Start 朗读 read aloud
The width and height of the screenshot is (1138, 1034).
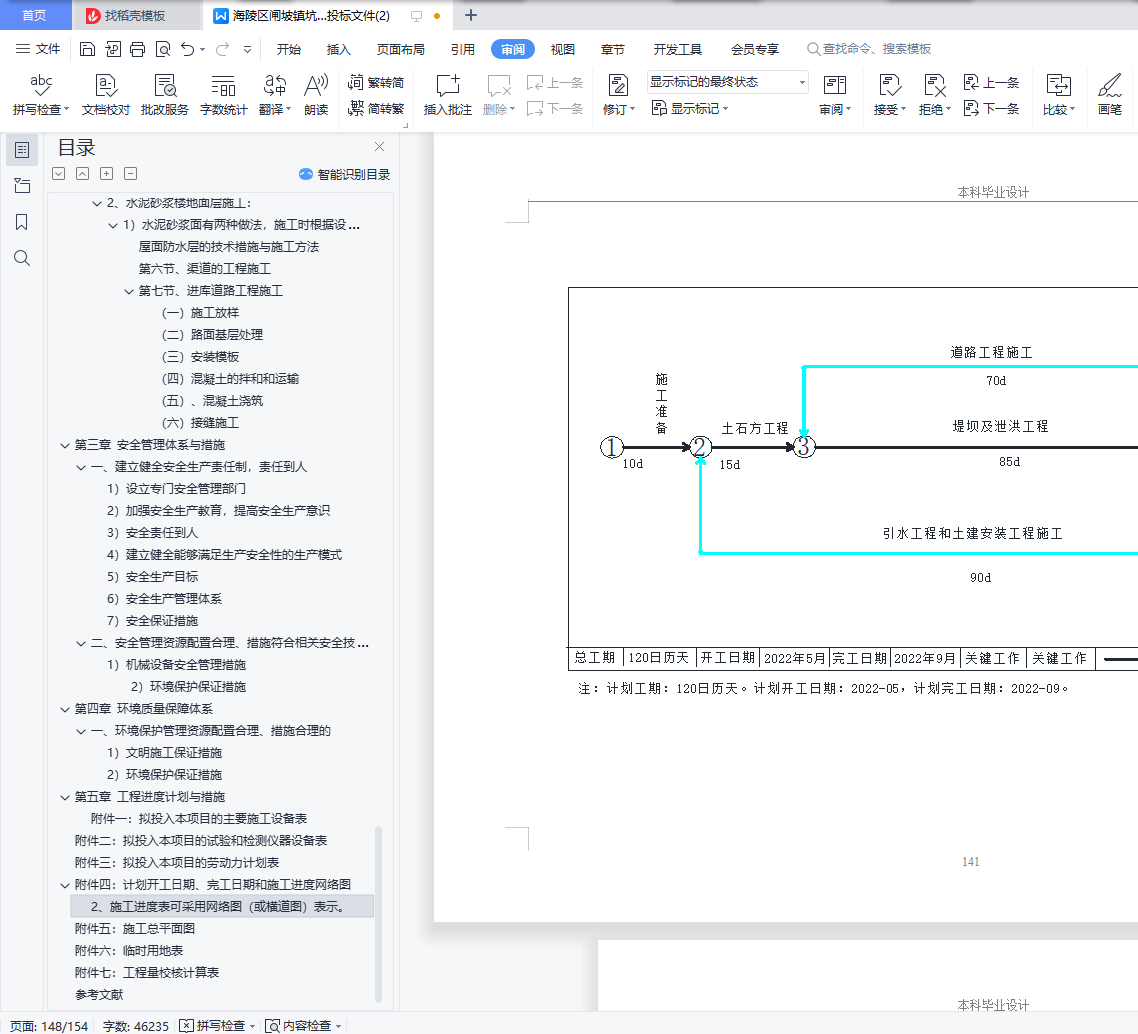pyautogui.click(x=316, y=94)
